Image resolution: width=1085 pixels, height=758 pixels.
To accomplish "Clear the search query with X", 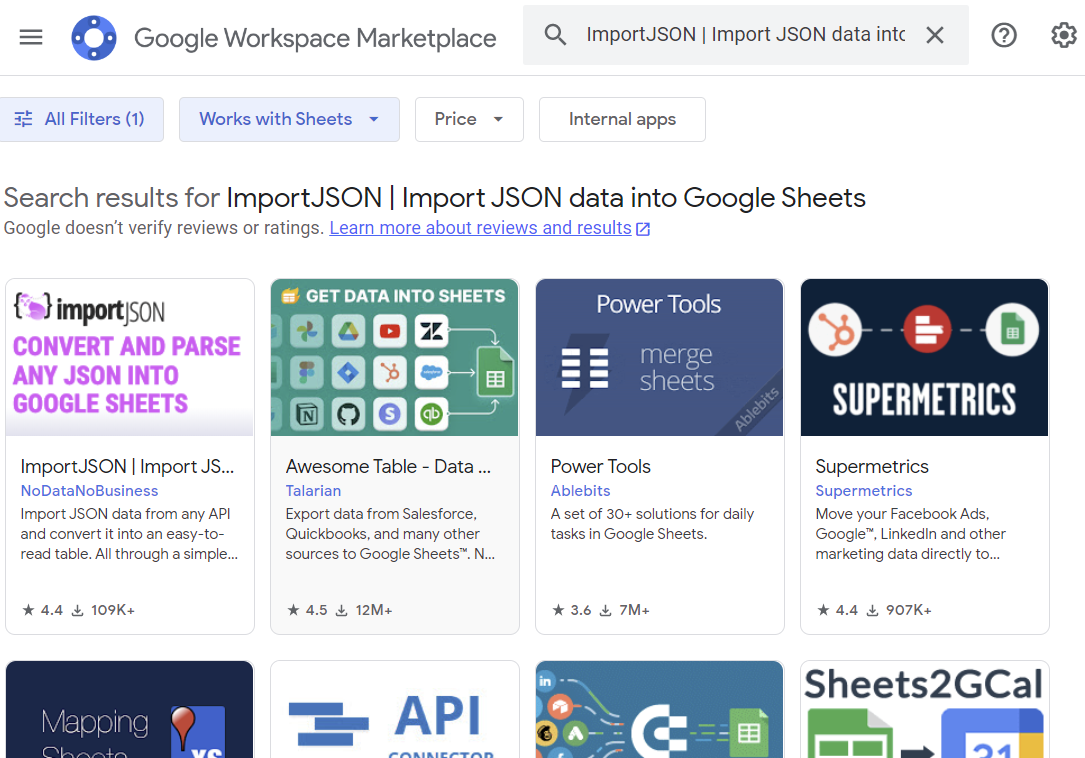I will pos(935,35).
